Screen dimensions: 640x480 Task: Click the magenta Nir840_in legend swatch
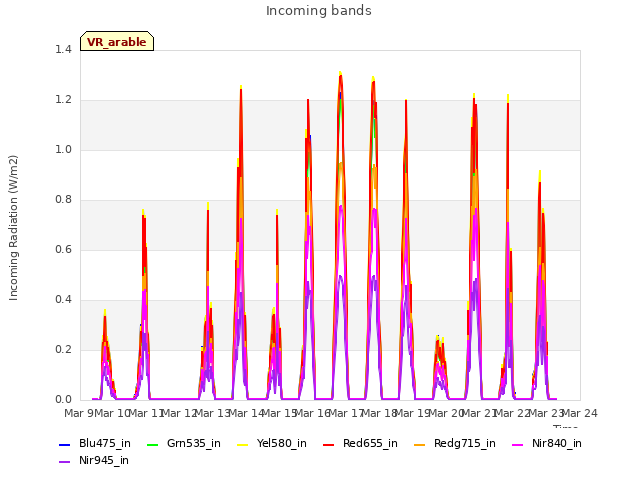(x=517, y=444)
